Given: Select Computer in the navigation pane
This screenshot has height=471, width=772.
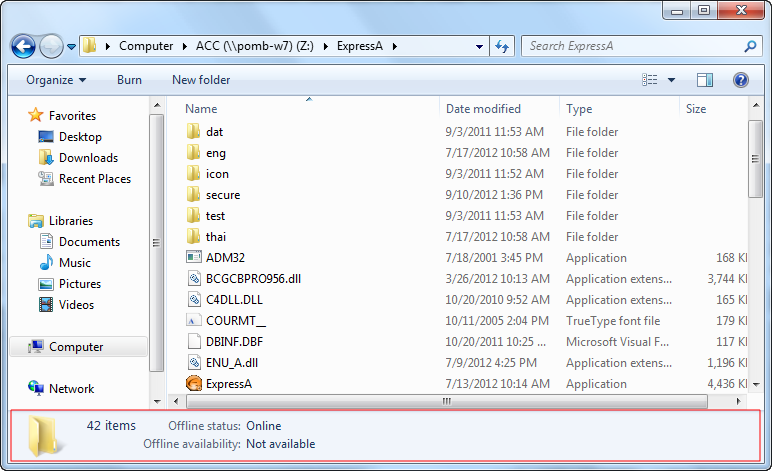Looking at the screenshot, I should [x=76, y=346].
